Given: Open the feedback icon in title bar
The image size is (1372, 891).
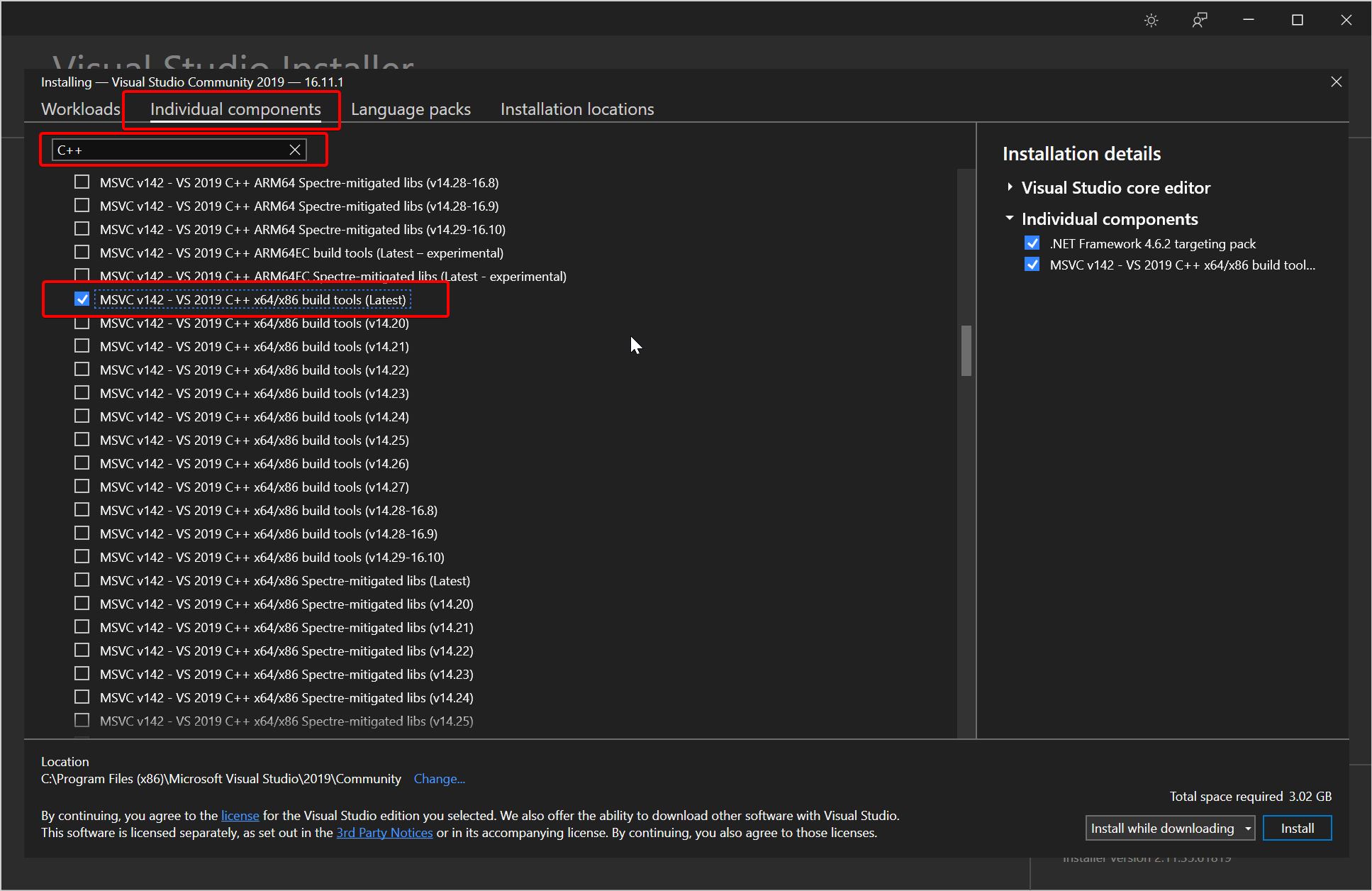Looking at the screenshot, I should coord(1200,21).
